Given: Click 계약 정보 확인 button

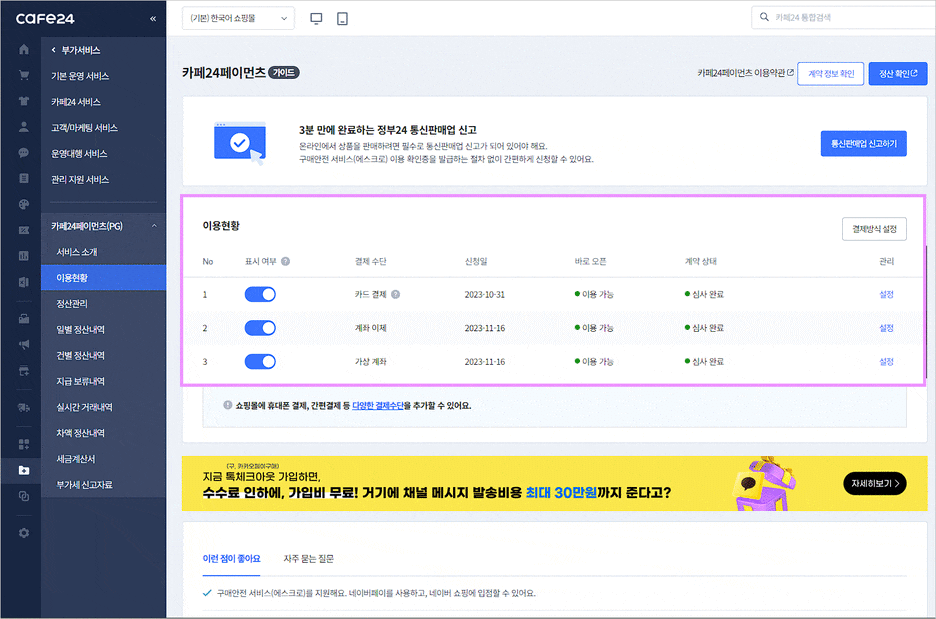Looking at the screenshot, I should point(830,73).
